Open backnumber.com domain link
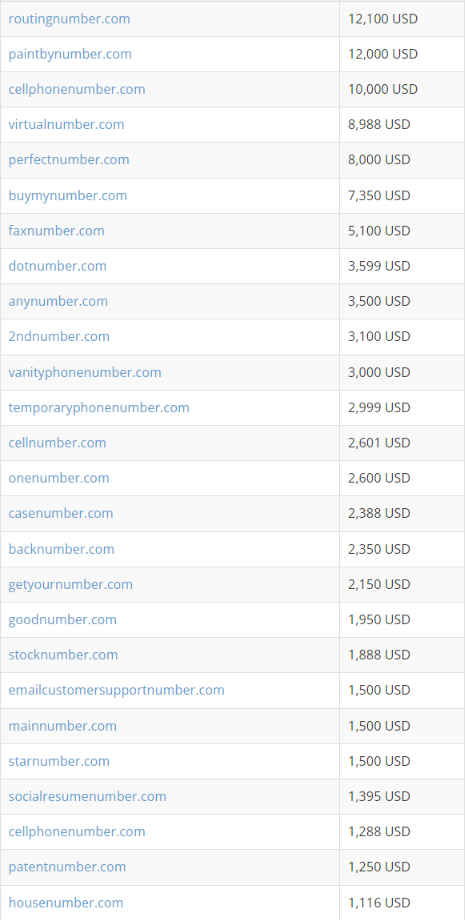The height and width of the screenshot is (920, 465). click(x=61, y=549)
